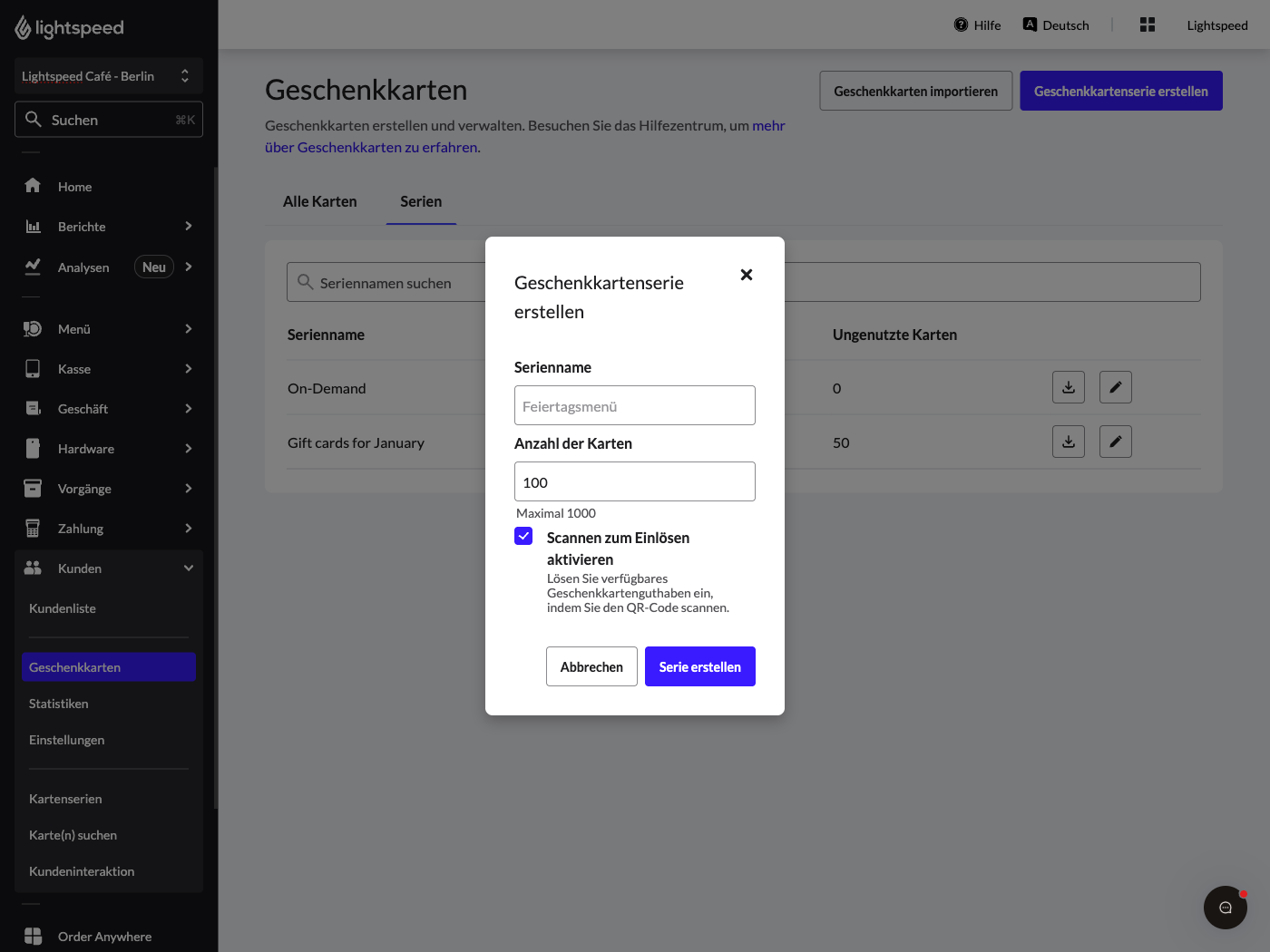This screenshot has width=1270, height=952.
Task: Click the Serienname column header
Action: (326, 335)
